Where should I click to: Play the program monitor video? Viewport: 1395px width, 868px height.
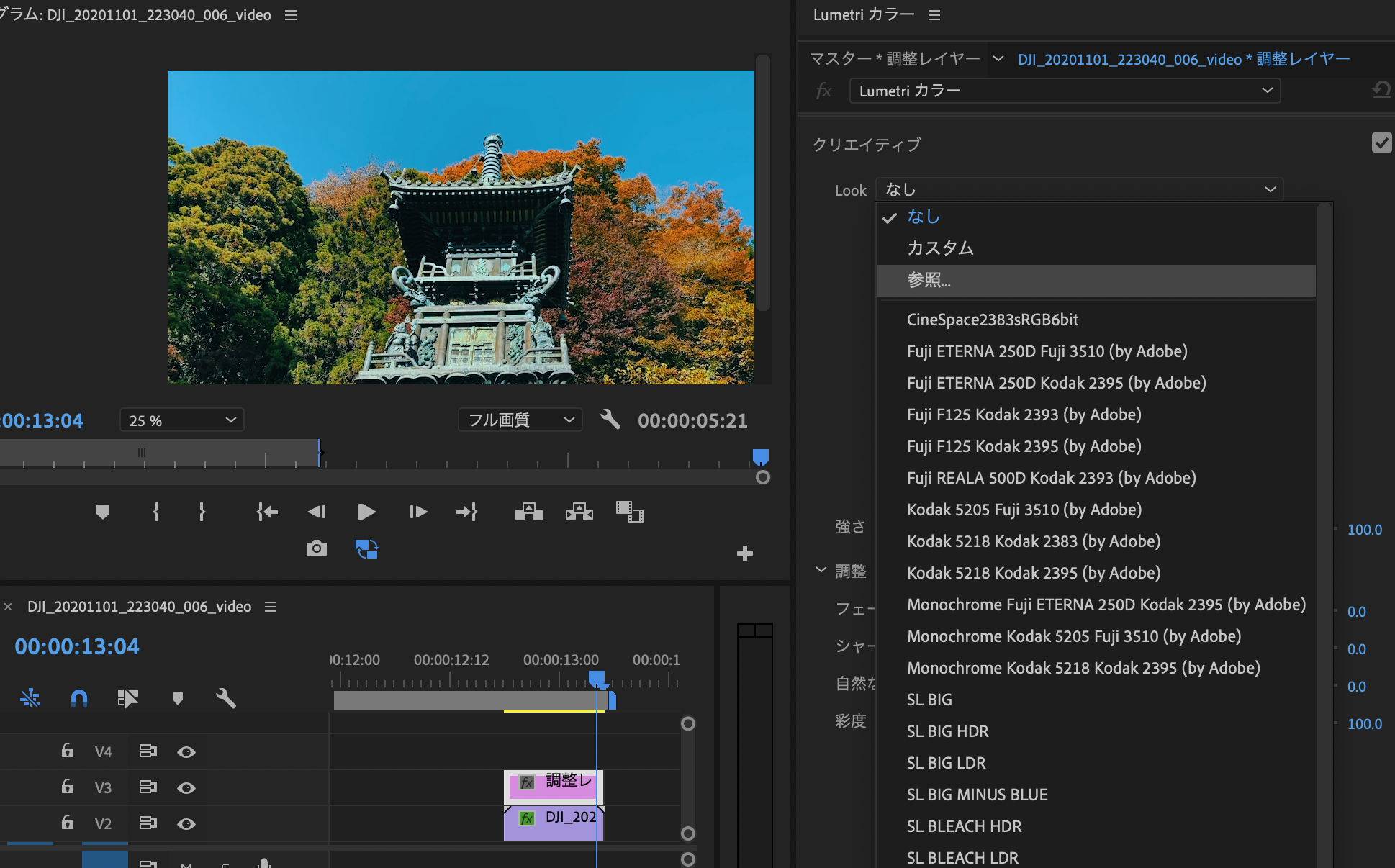[366, 512]
